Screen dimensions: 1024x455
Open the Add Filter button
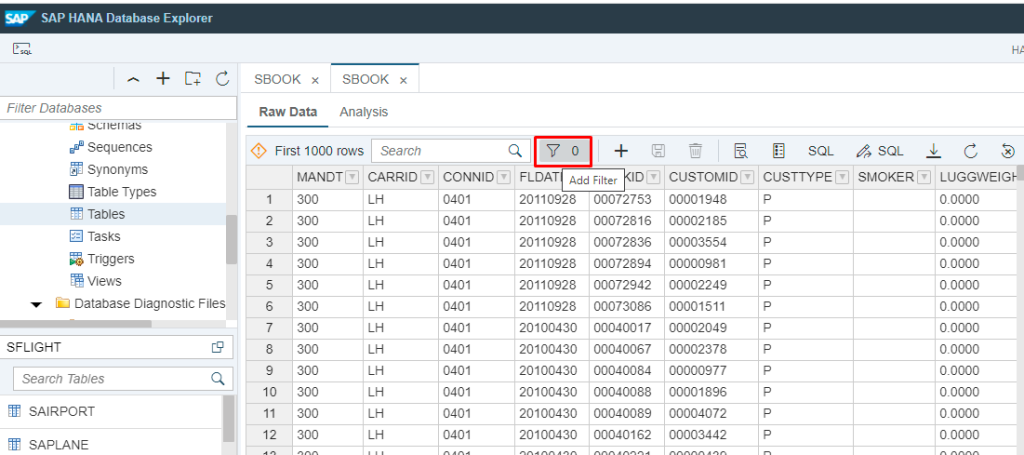click(x=563, y=151)
